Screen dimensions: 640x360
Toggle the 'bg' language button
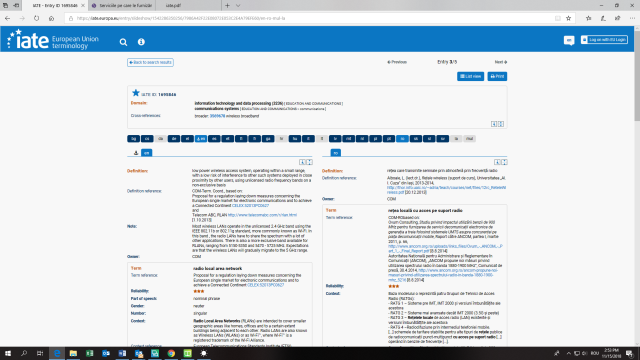(x=133, y=139)
